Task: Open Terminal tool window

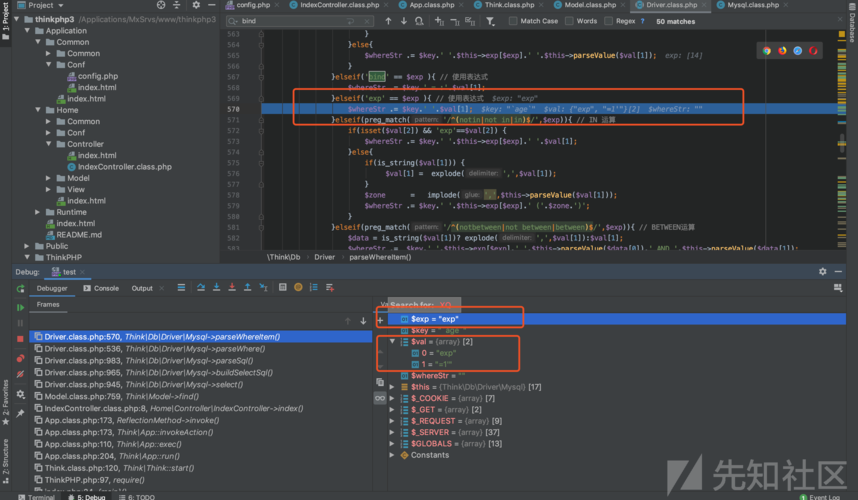Action: coord(36,497)
